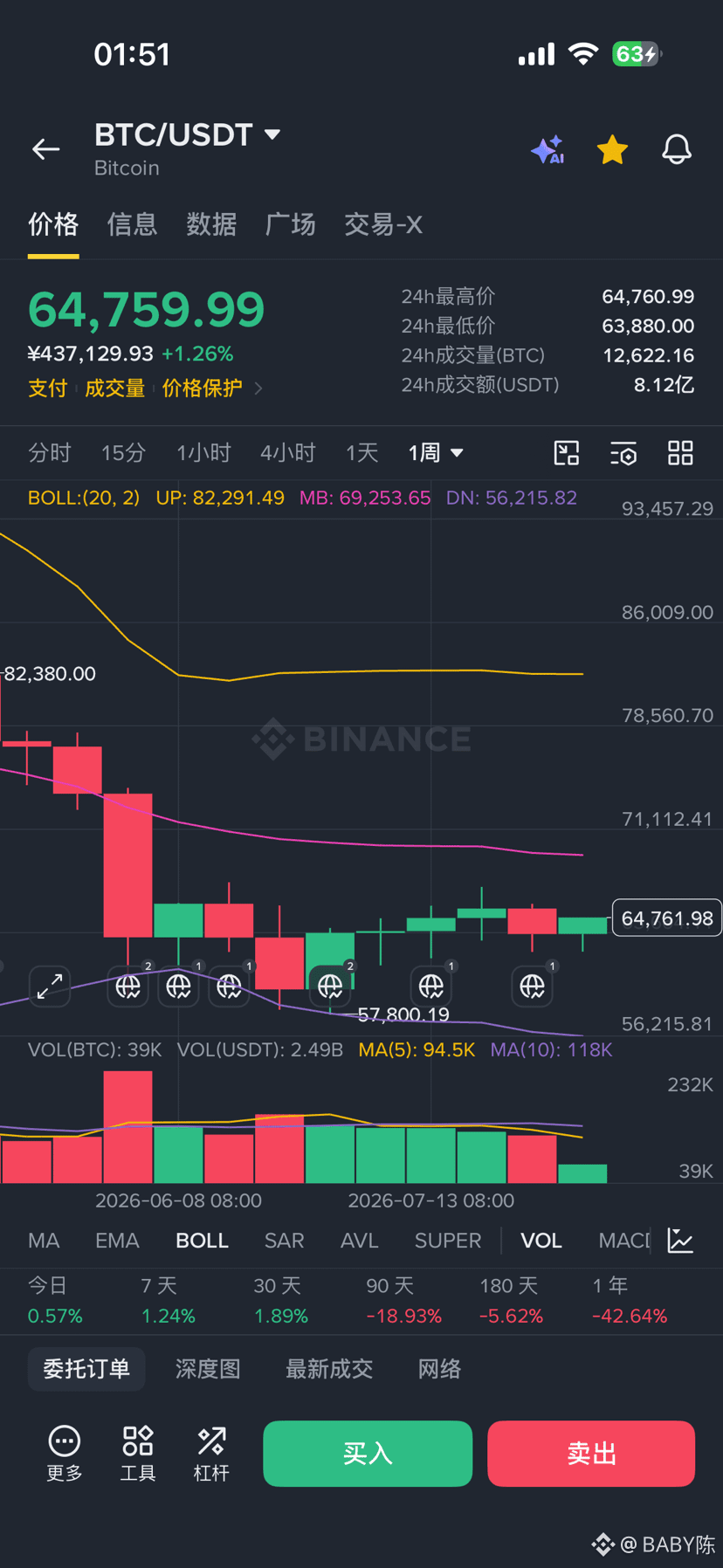The image size is (723, 1568).
Task: View 90 天 -18.93% performance
Action: 404,1300
